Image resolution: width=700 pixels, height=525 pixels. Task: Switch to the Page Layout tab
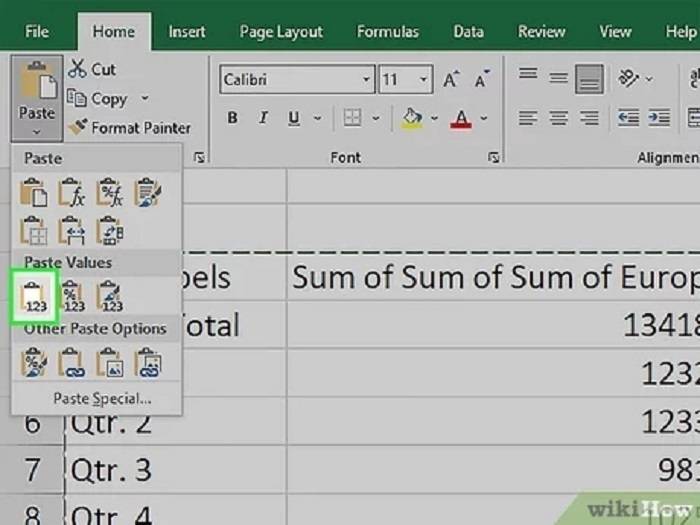click(x=281, y=32)
